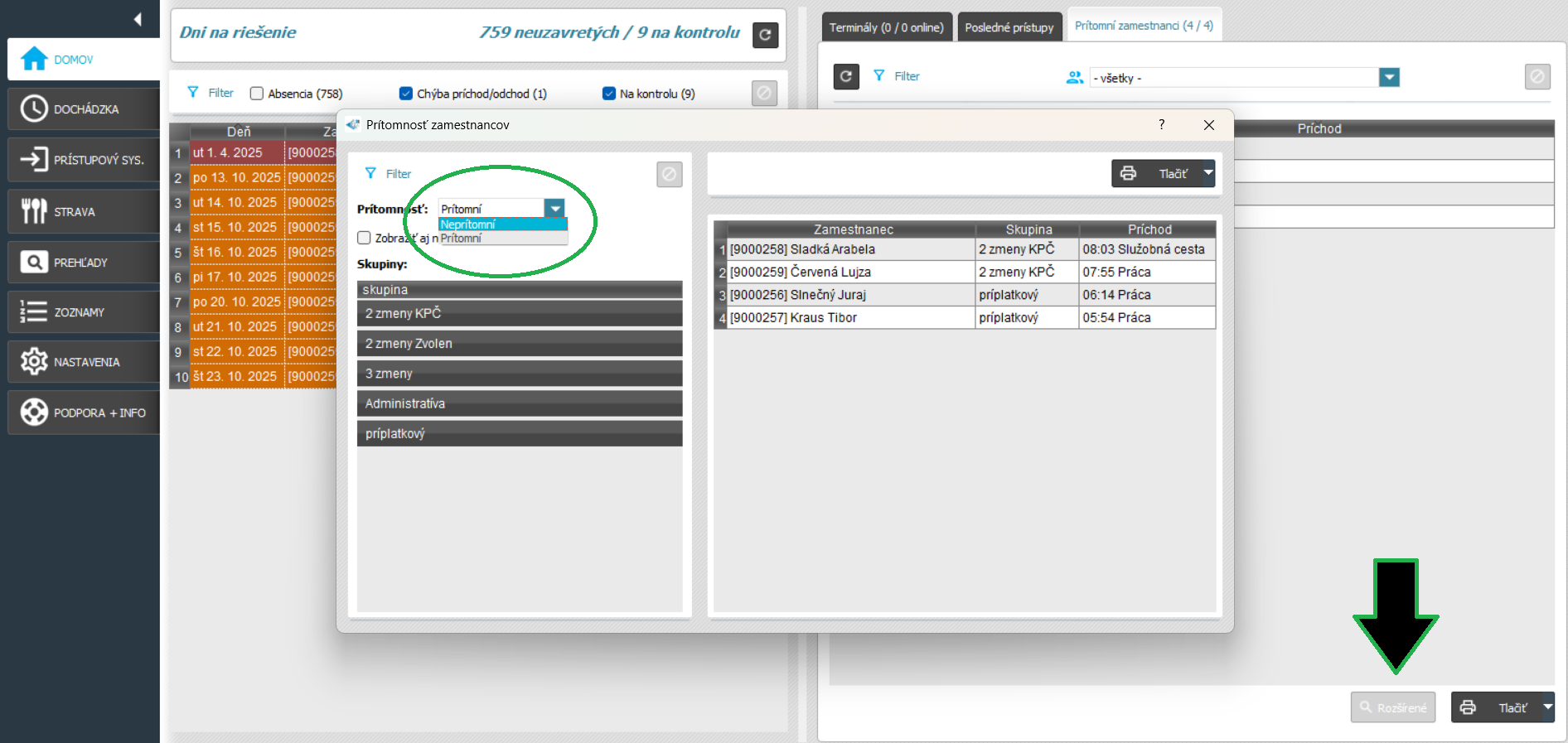Click the help question mark in dialog
The height and width of the screenshot is (743, 1568).
click(1161, 124)
